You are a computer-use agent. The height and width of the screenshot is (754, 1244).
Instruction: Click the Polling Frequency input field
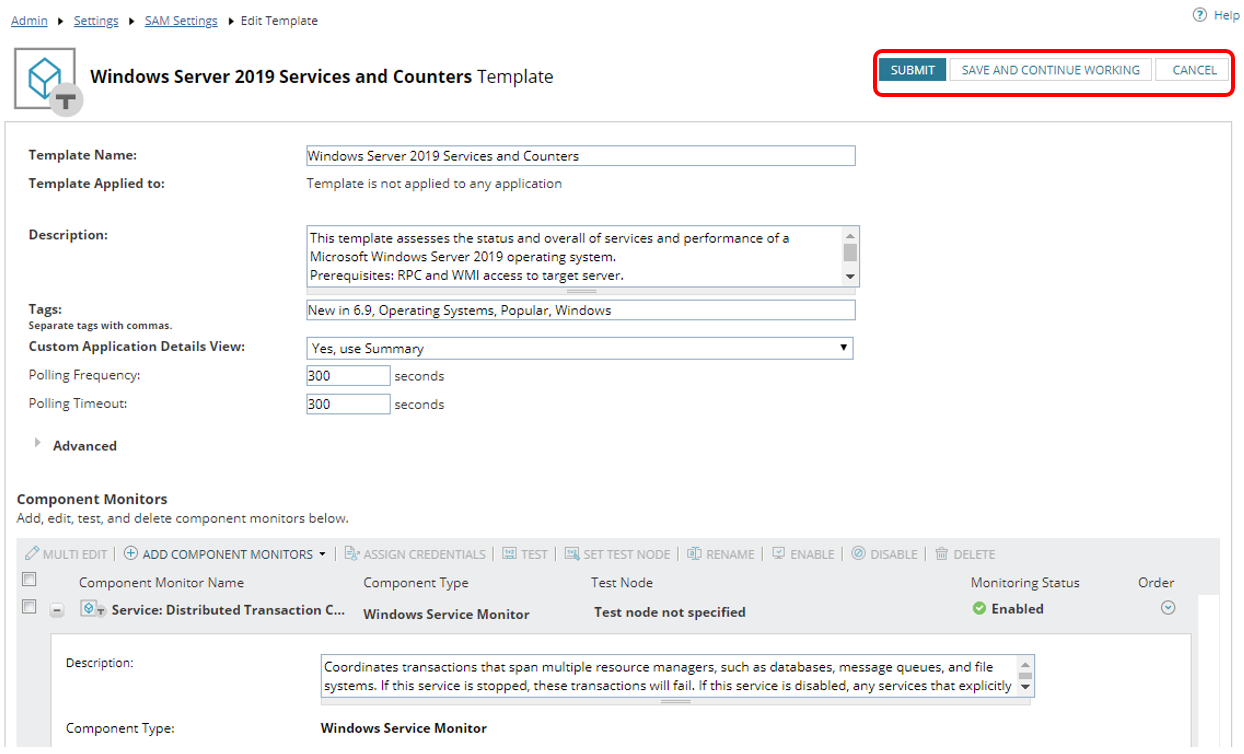point(348,376)
